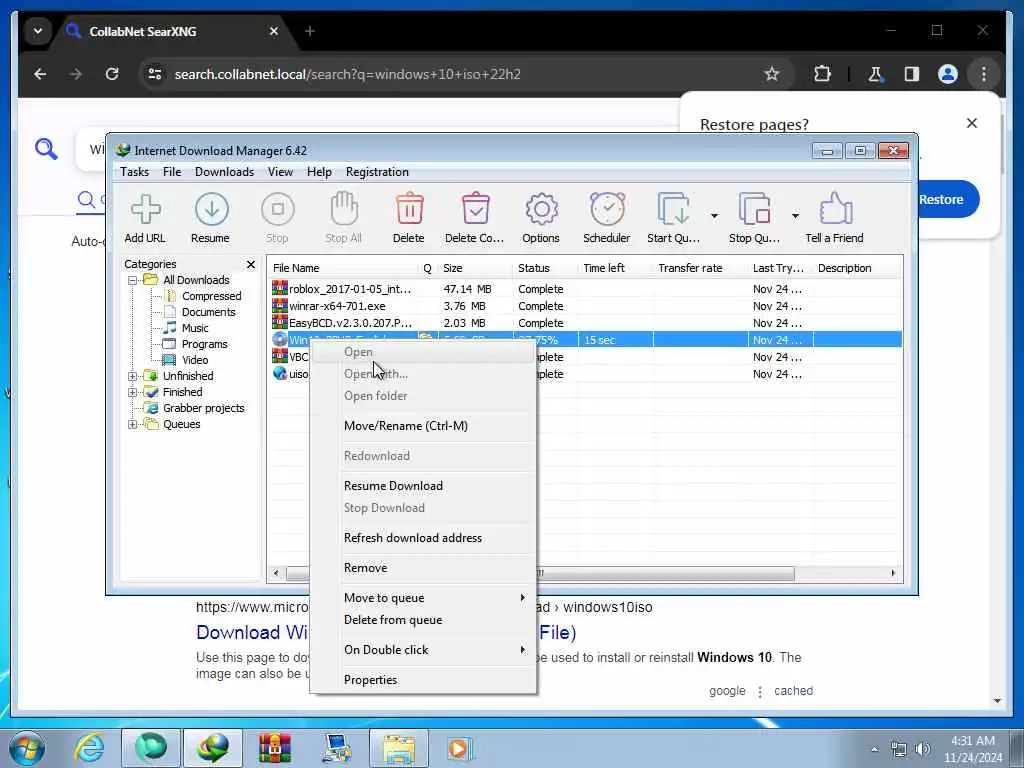Viewport: 1024px width, 768px height.
Task: Open Internet Explorer from taskbar
Action: point(89,748)
